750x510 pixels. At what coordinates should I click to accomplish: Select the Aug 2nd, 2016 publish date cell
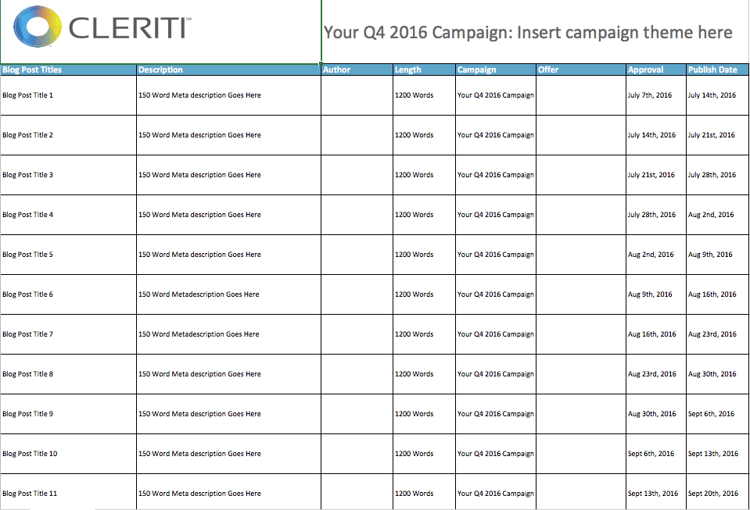(717, 214)
